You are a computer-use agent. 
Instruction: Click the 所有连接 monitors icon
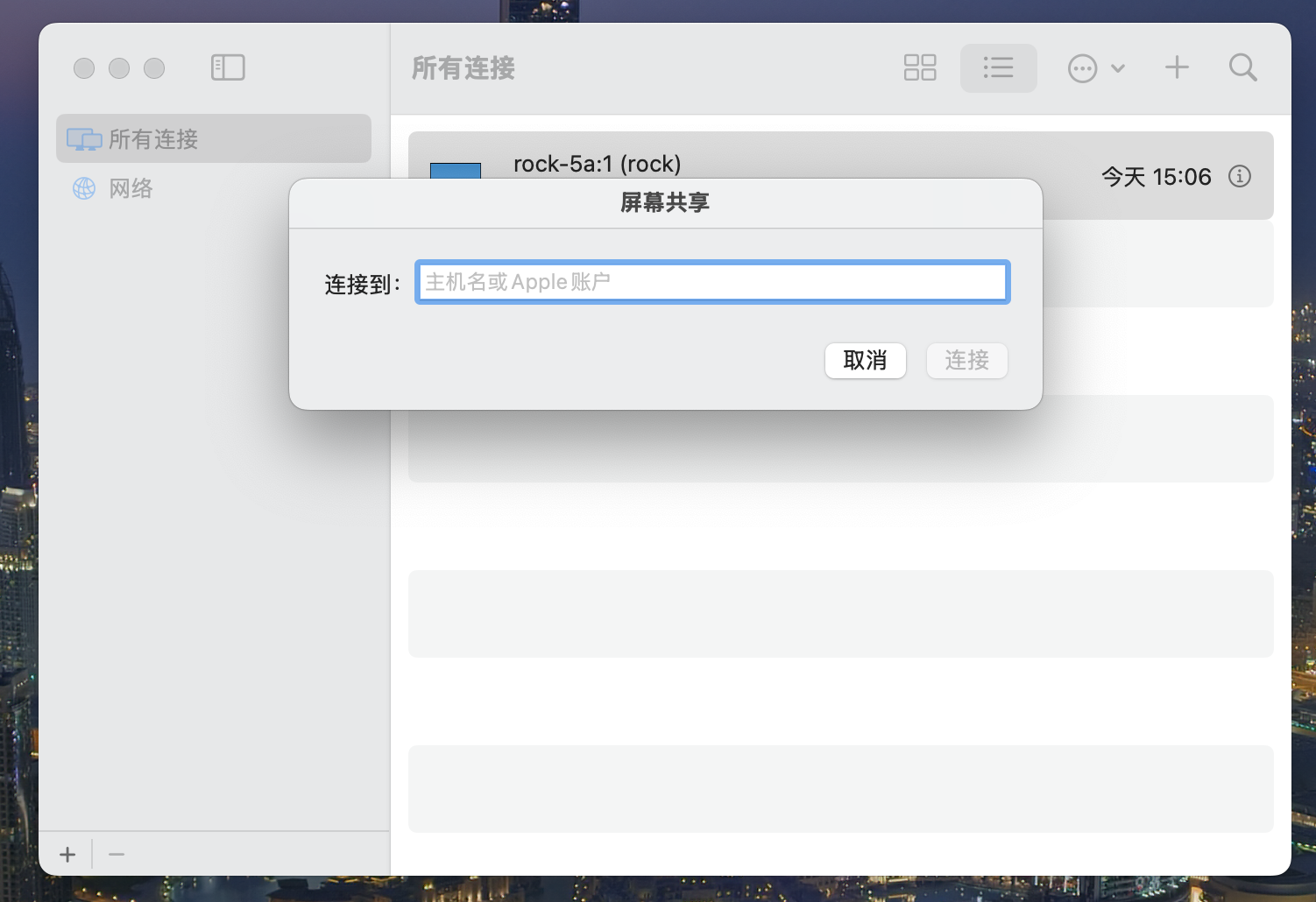(x=84, y=139)
